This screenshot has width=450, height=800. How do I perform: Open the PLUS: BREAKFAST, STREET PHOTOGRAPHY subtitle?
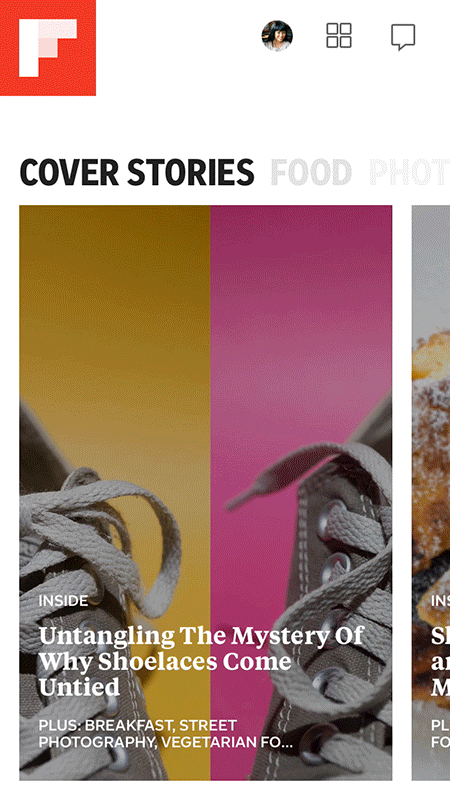[166, 734]
